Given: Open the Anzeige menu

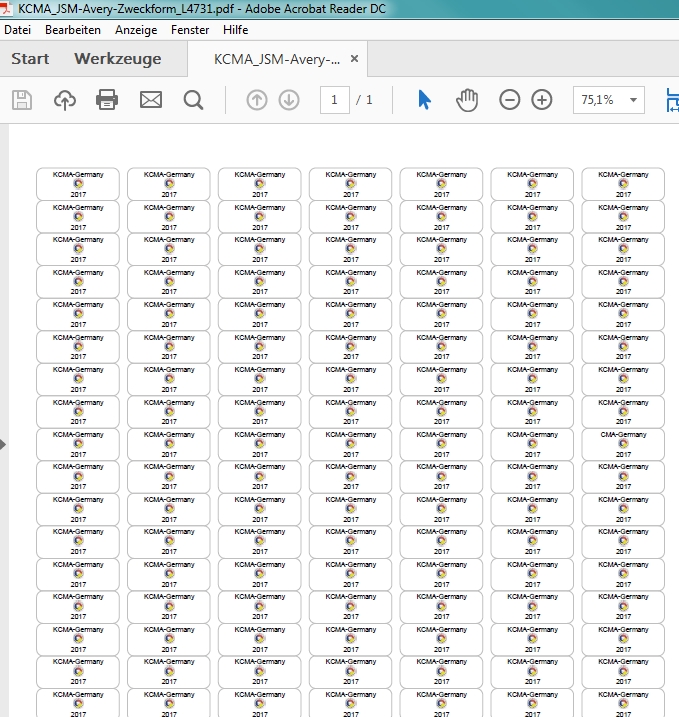Looking at the screenshot, I should (136, 30).
